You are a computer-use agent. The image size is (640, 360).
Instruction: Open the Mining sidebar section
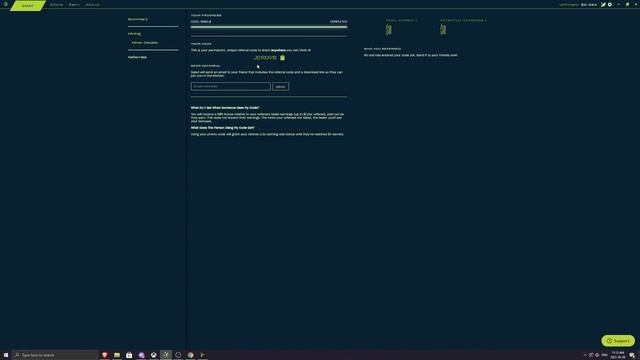point(134,33)
